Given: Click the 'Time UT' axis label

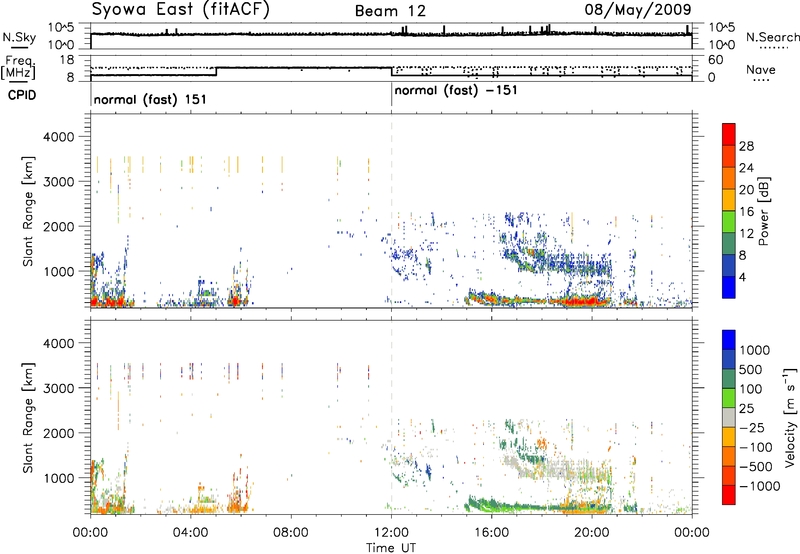Looking at the screenshot, I should click(x=391, y=548).
